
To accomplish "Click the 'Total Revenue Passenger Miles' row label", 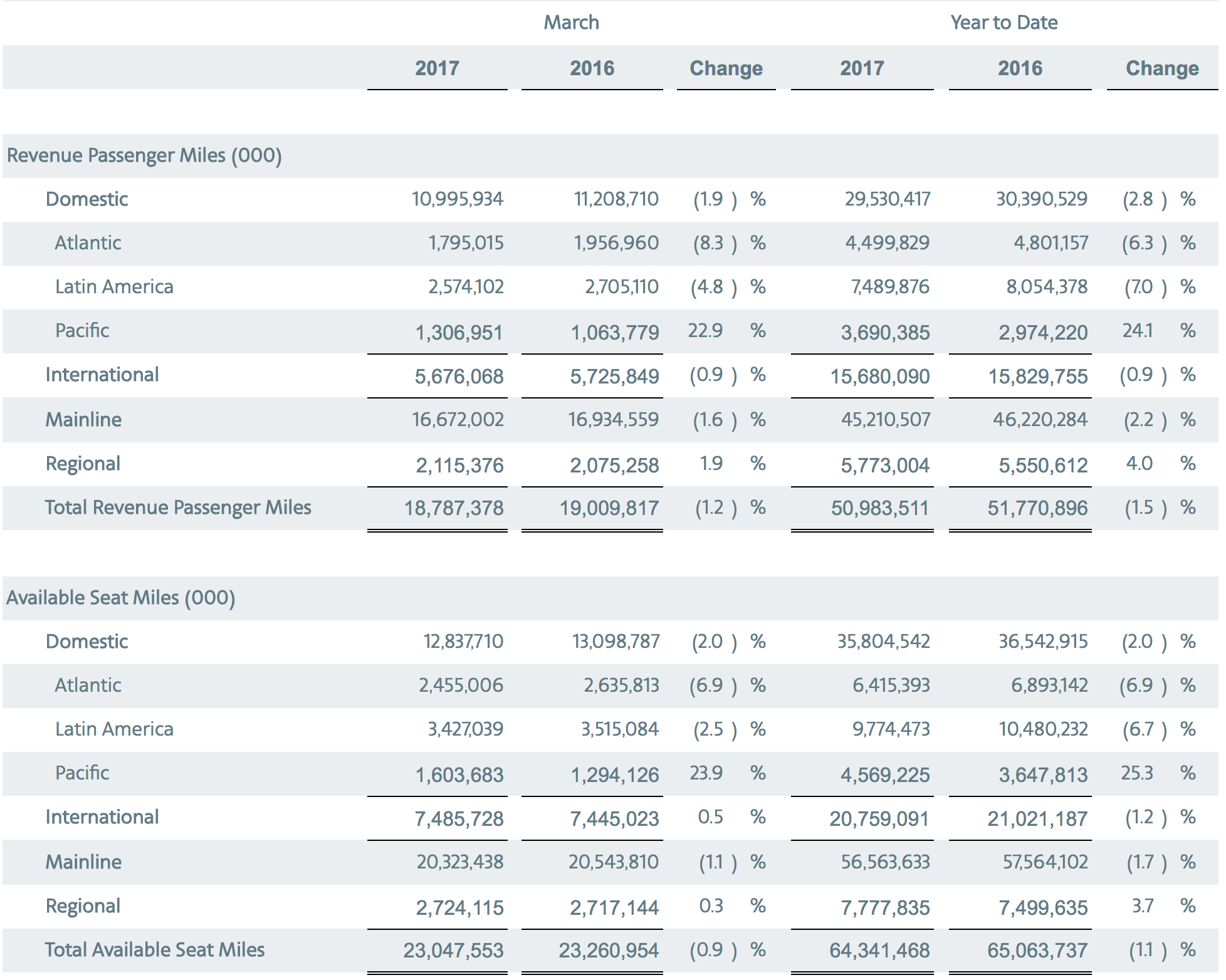I will click(x=178, y=508).
